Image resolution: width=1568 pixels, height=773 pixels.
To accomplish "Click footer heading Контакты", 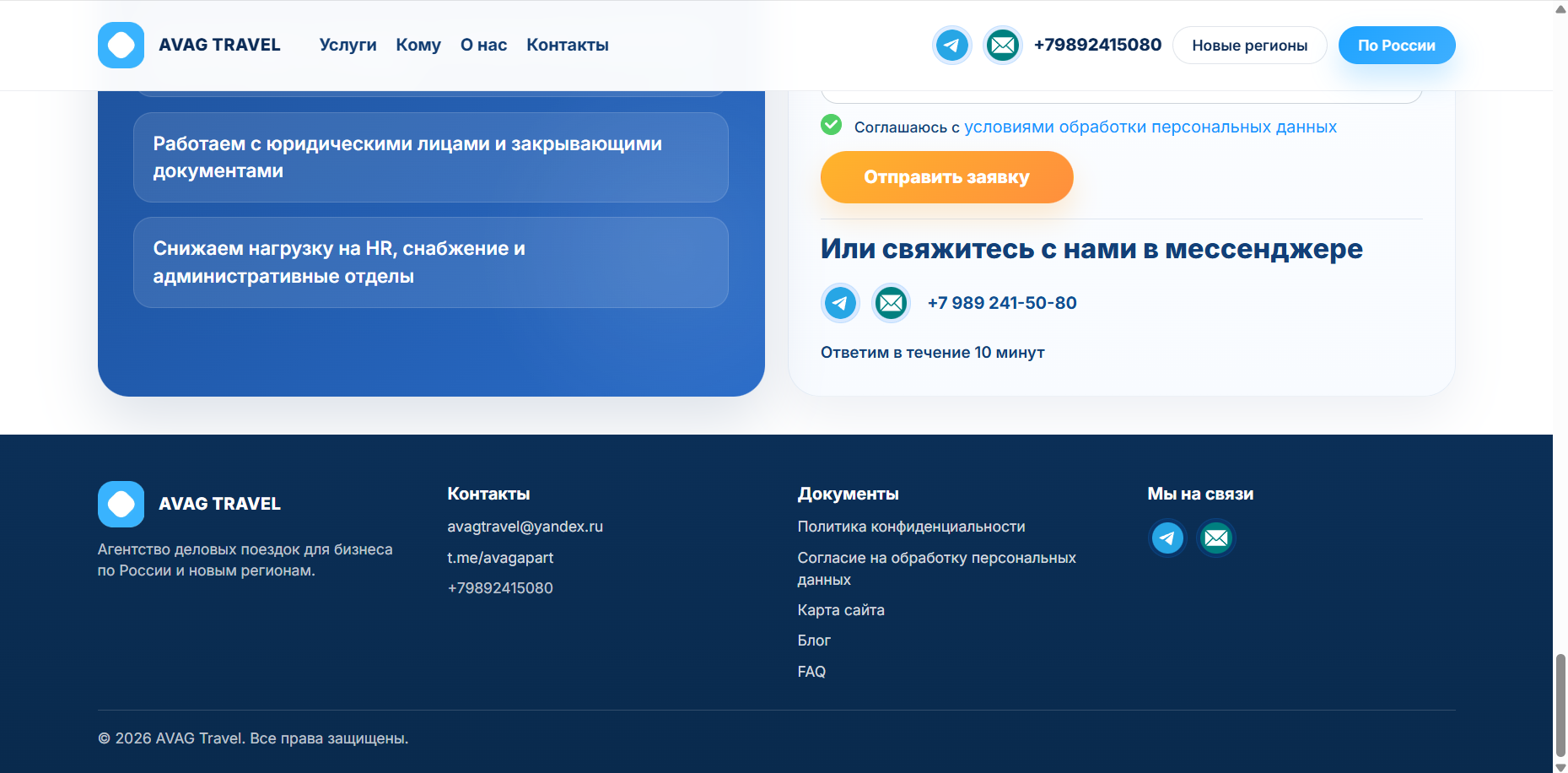I will 488,494.
